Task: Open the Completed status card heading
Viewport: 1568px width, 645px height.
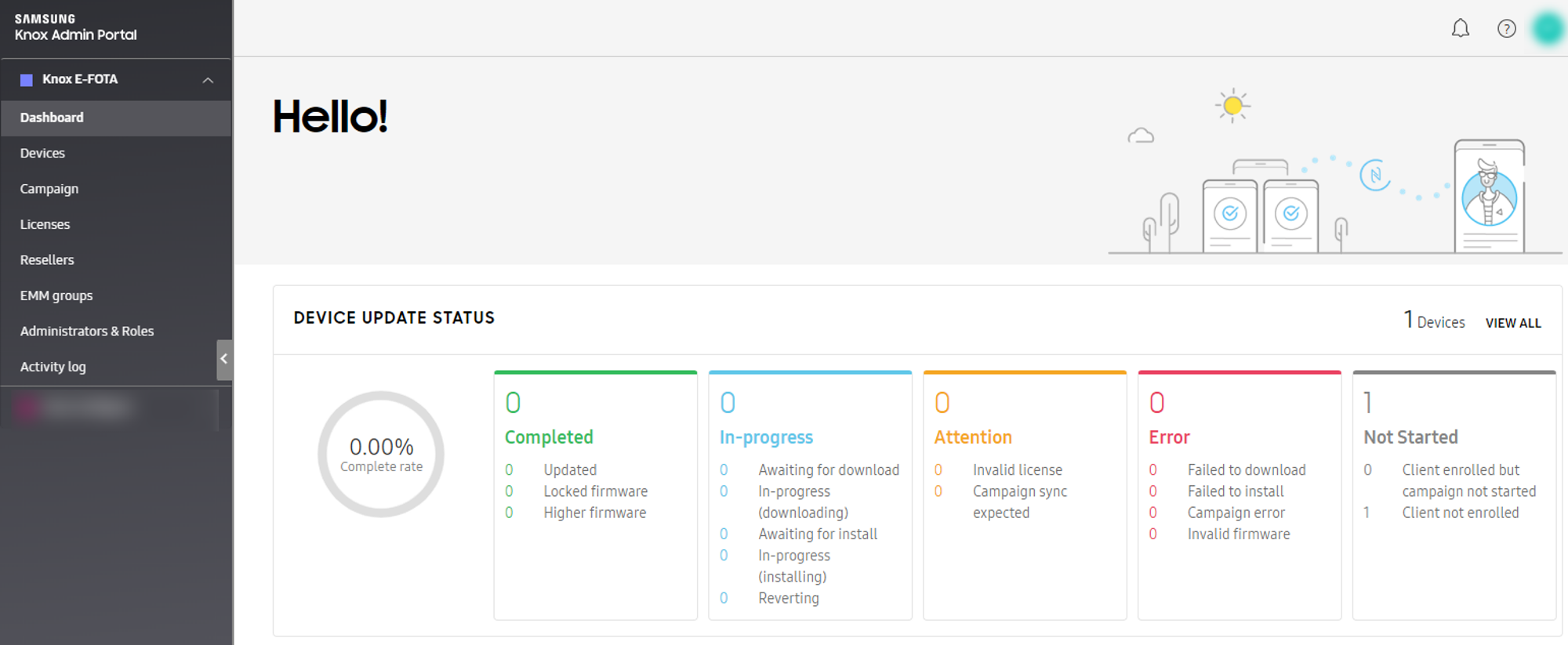Action: coord(549,437)
